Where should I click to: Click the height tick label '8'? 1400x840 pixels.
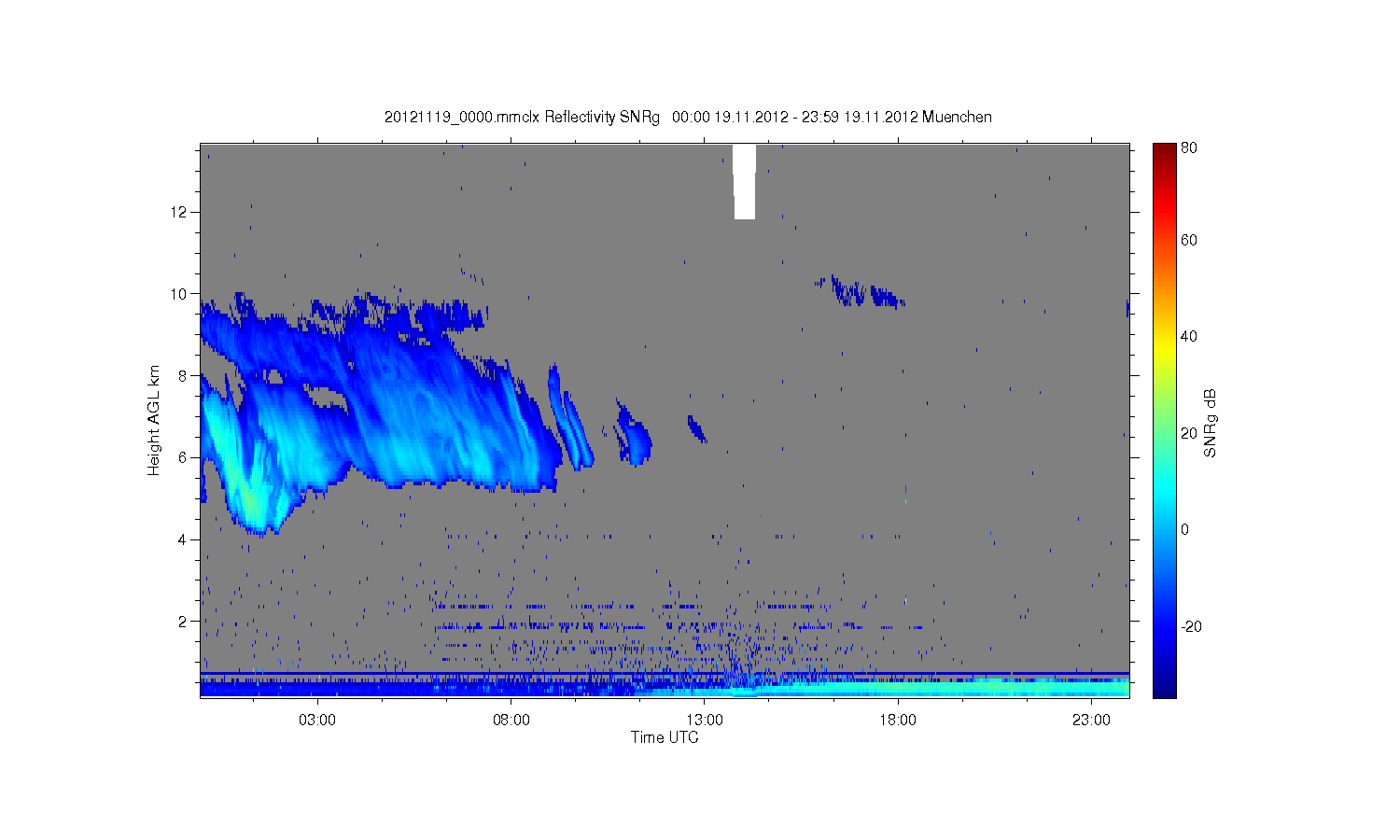[183, 376]
